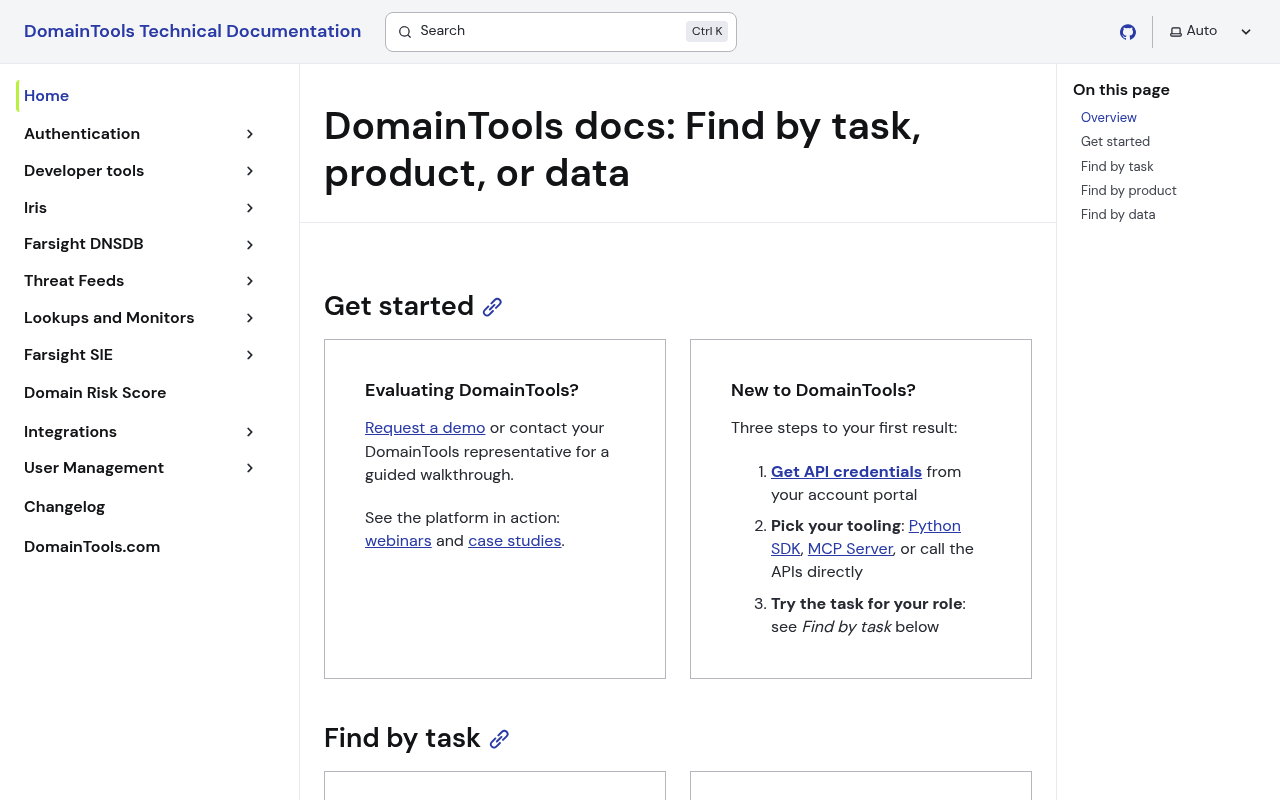Open the Changelog page
This screenshot has height=800, width=1280.
click(64, 507)
